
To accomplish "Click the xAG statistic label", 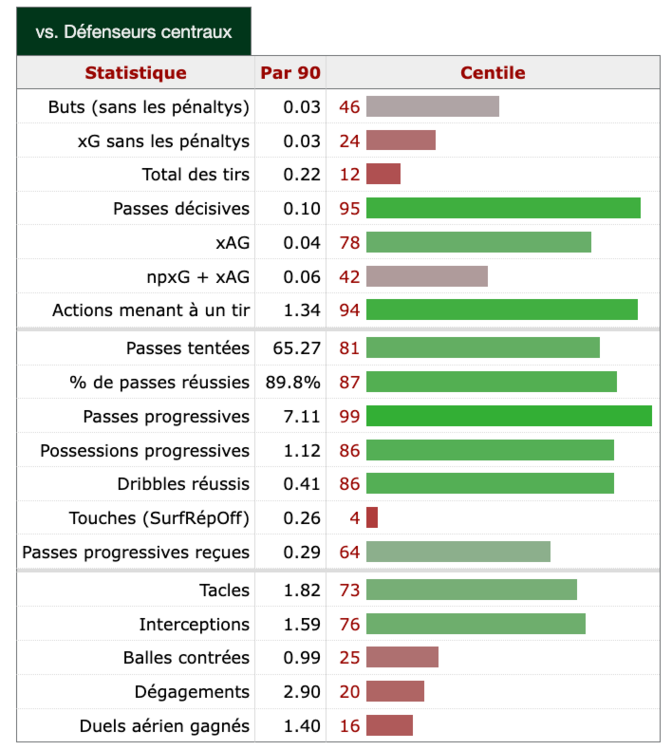I will 232,243.
